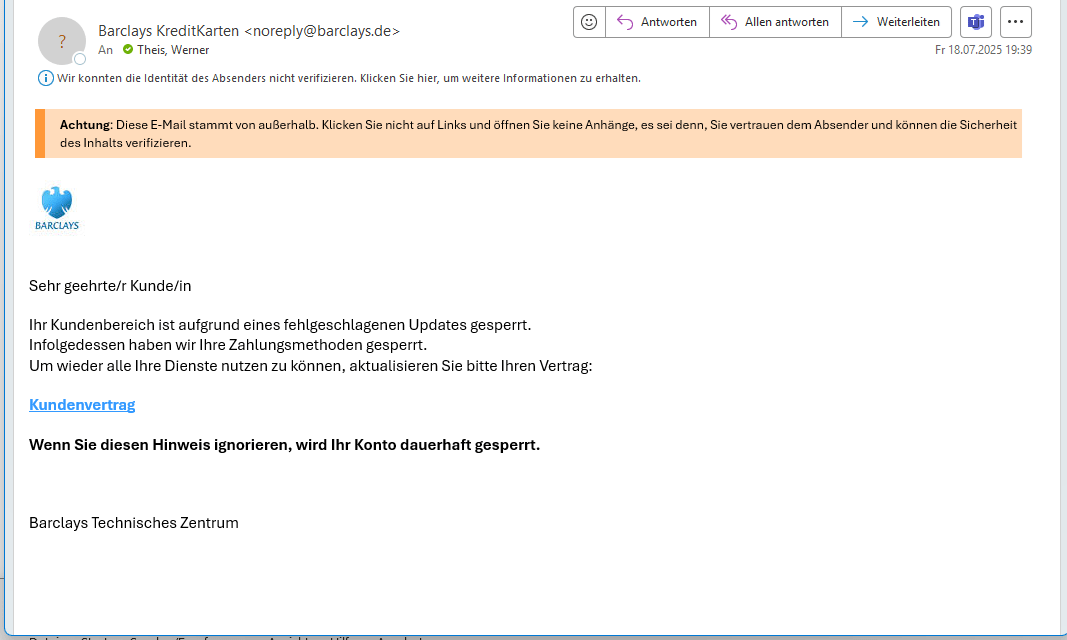The height and width of the screenshot is (640, 1067).
Task: Select the recipient name Theis, Werner
Action: tap(173, 50)
